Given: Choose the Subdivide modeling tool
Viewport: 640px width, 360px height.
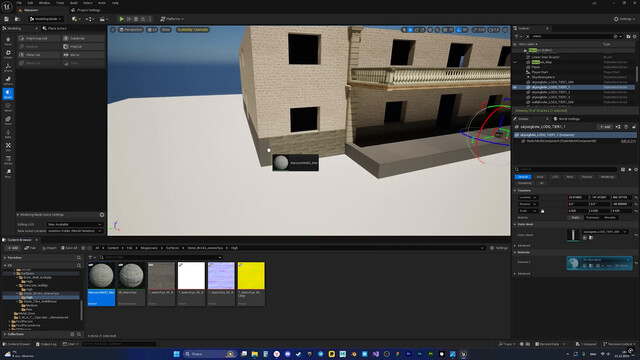Looking at the screenshot, I should 83,38.
